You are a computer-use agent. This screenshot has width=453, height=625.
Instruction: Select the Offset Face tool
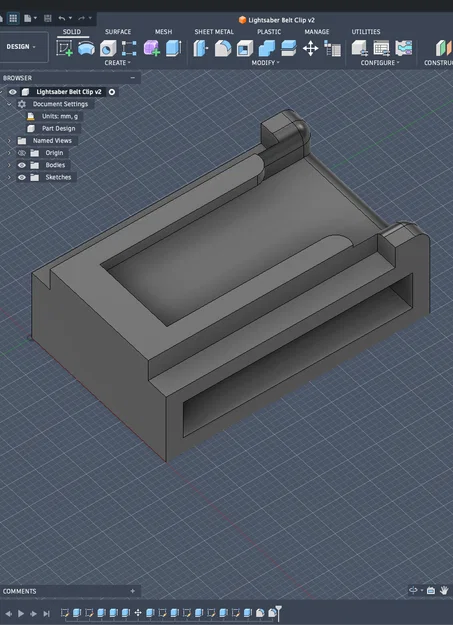288,48
